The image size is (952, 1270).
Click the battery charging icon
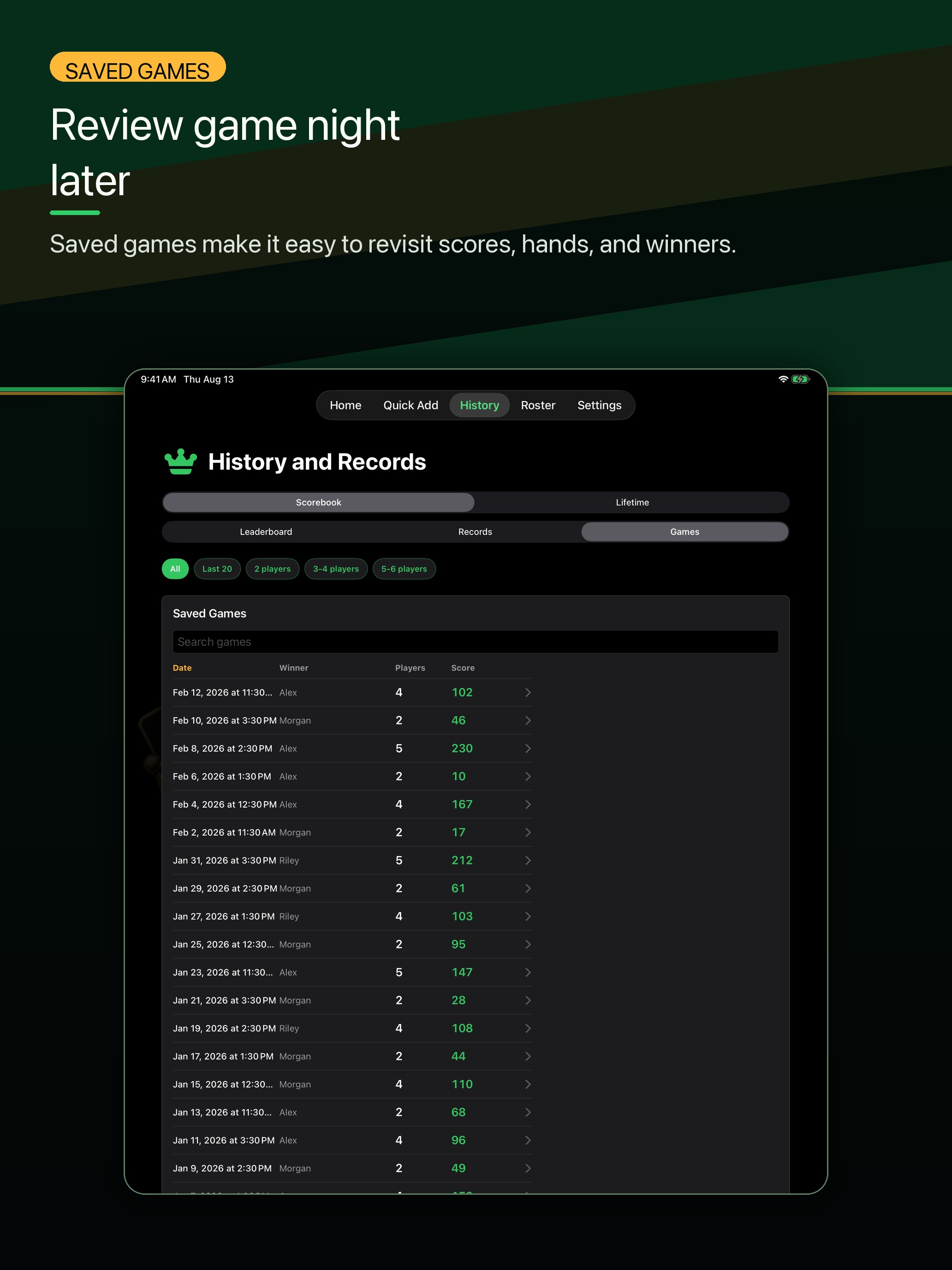pyautogui.click(x=800, y=379)
